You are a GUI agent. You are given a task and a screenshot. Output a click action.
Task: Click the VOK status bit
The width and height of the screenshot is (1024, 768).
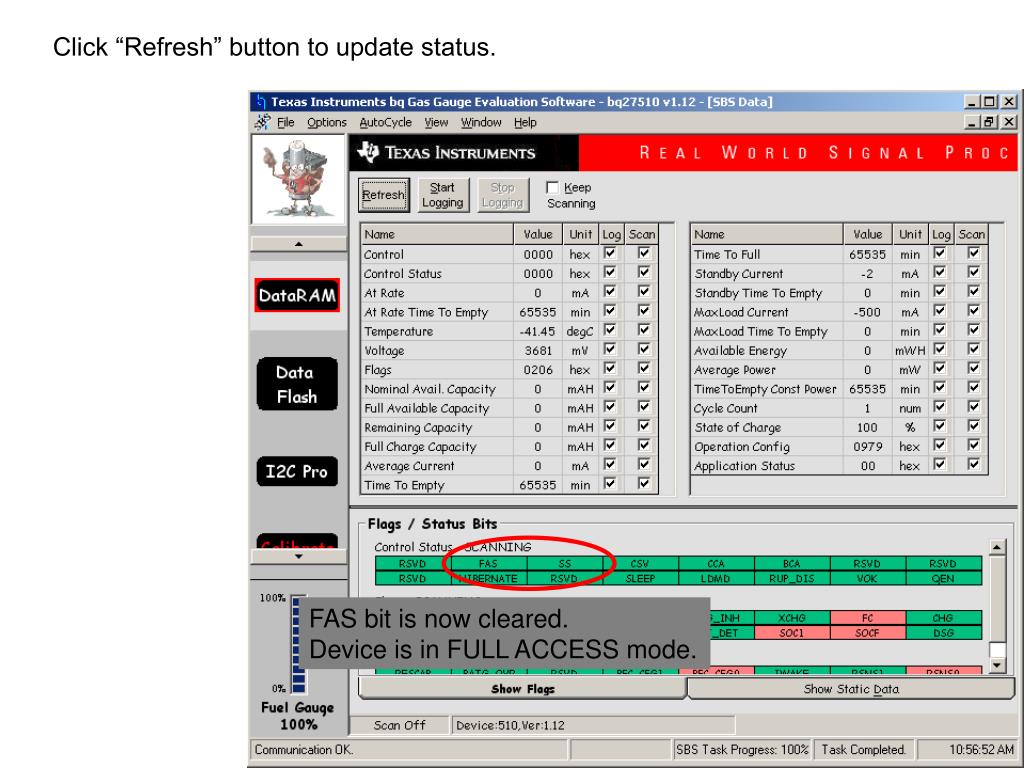tap(867, 579)
